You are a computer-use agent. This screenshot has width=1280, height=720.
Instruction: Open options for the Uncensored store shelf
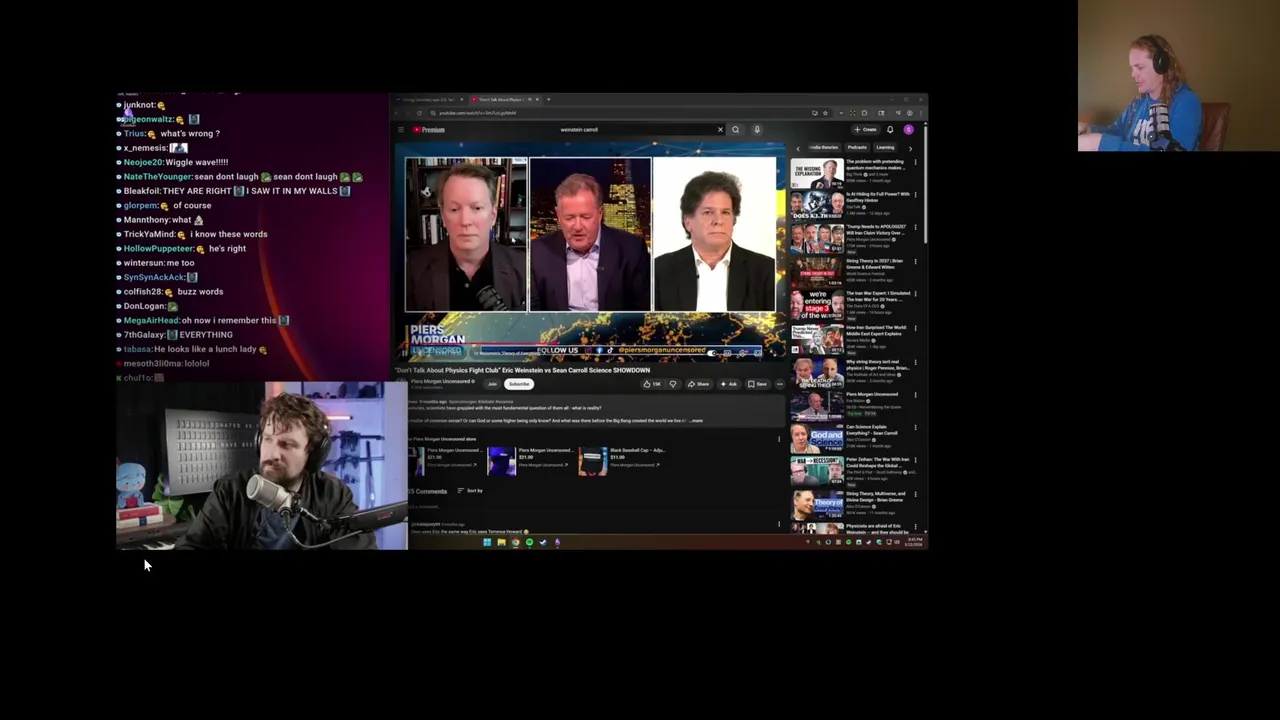click(779, 439)
